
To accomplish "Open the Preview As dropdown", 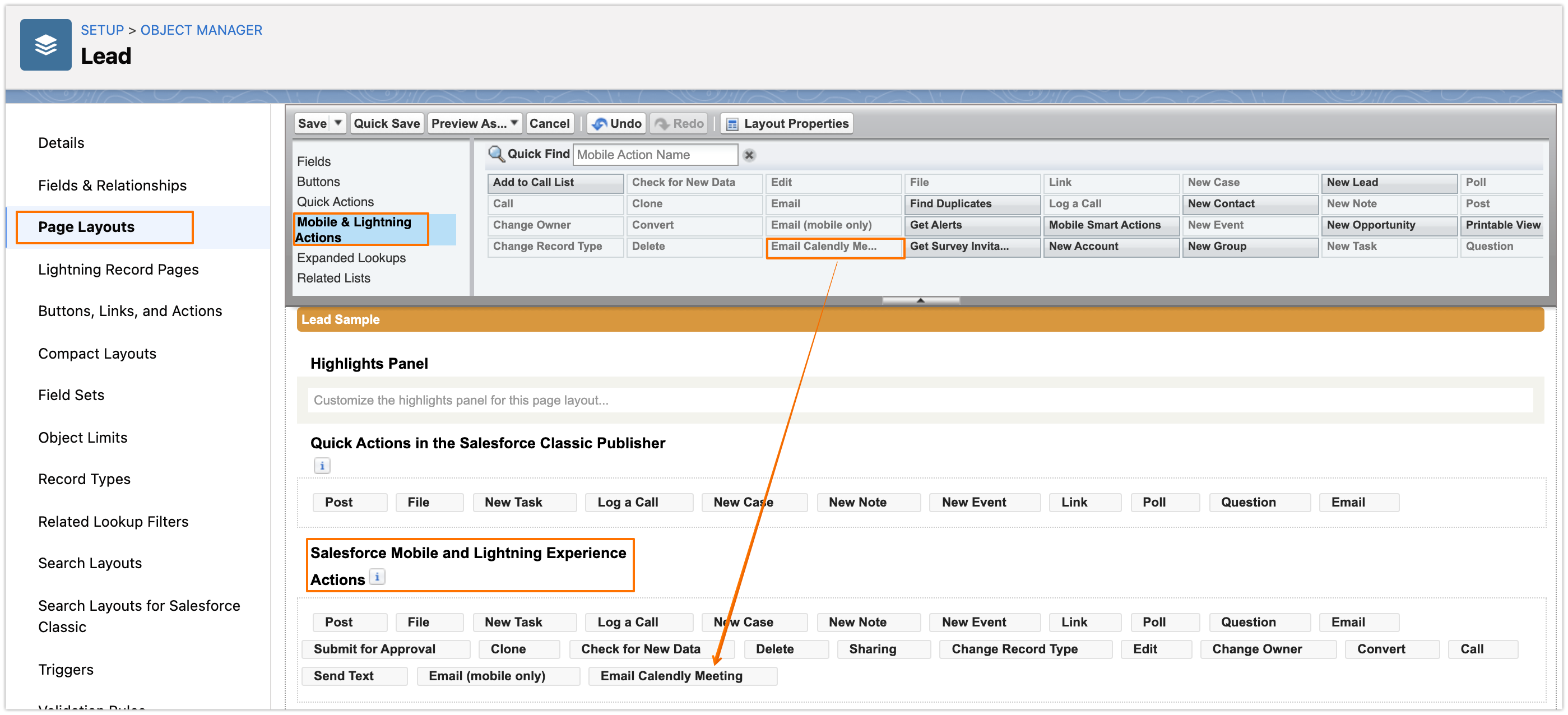I will pos(514,123).
